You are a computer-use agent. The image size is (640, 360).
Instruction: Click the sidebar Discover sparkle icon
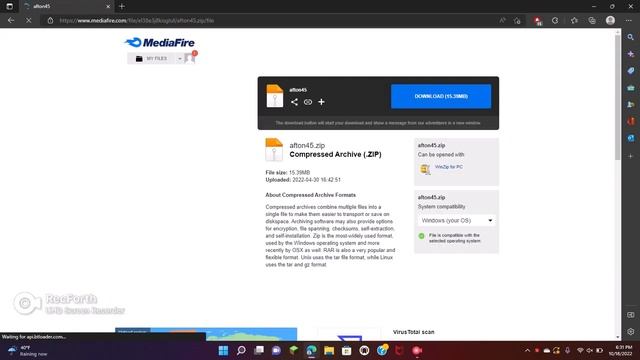coord(631,54)
